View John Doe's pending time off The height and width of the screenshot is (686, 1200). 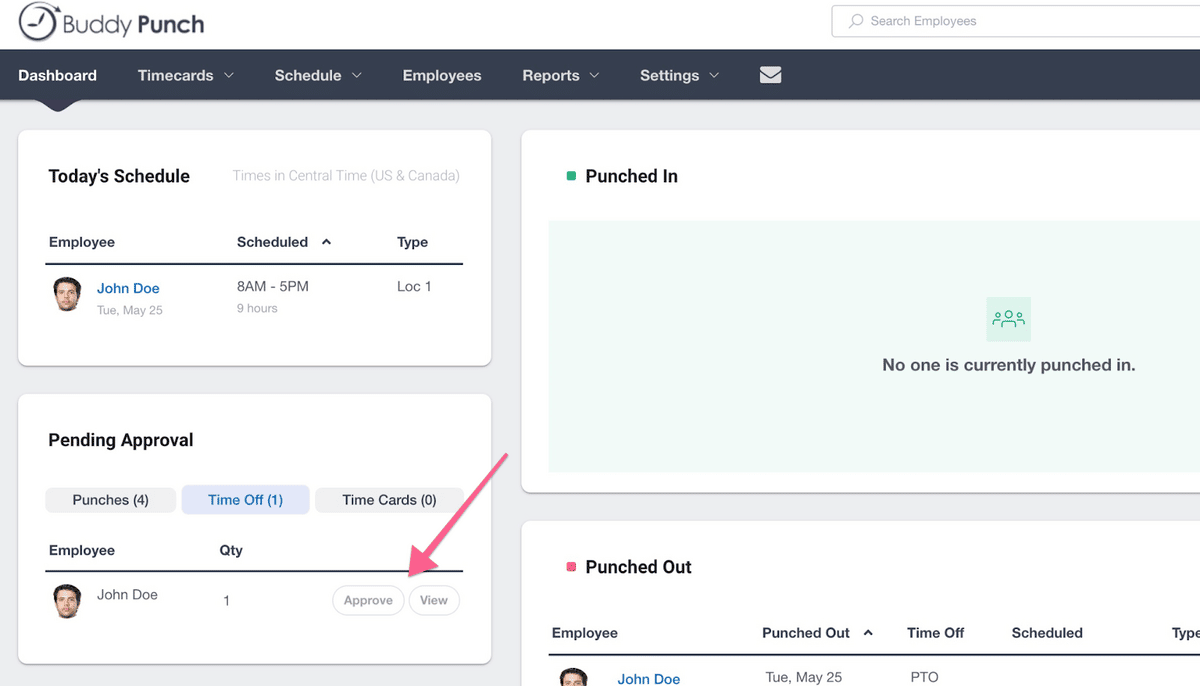[434, 600]
